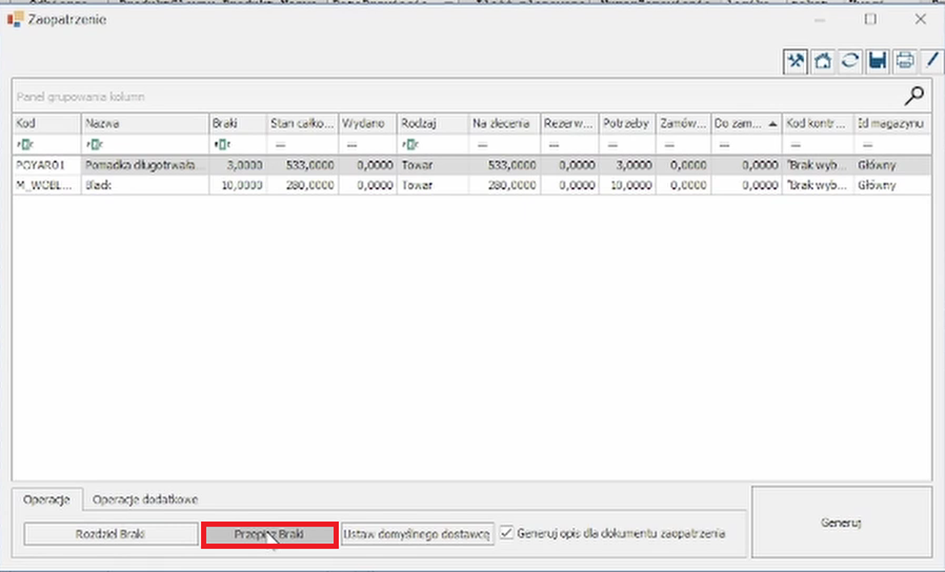Click the magnifying glass search icon
945x572 pixels.
click(914, 96)
